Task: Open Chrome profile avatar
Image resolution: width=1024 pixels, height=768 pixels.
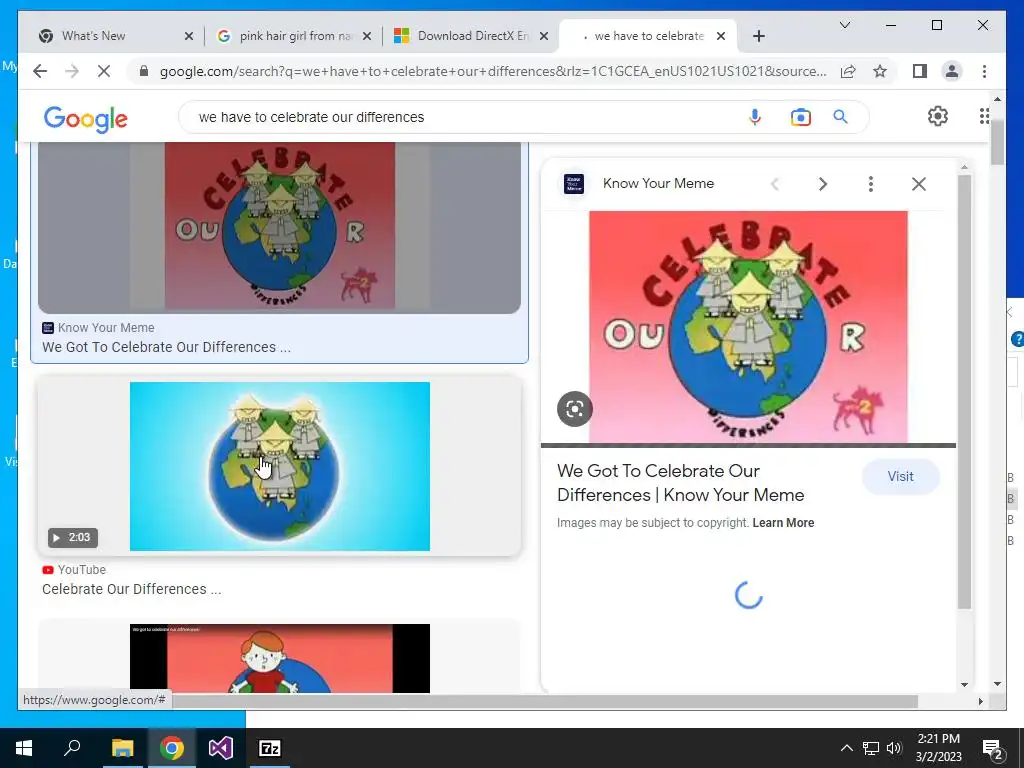Action: pos(952,71)
